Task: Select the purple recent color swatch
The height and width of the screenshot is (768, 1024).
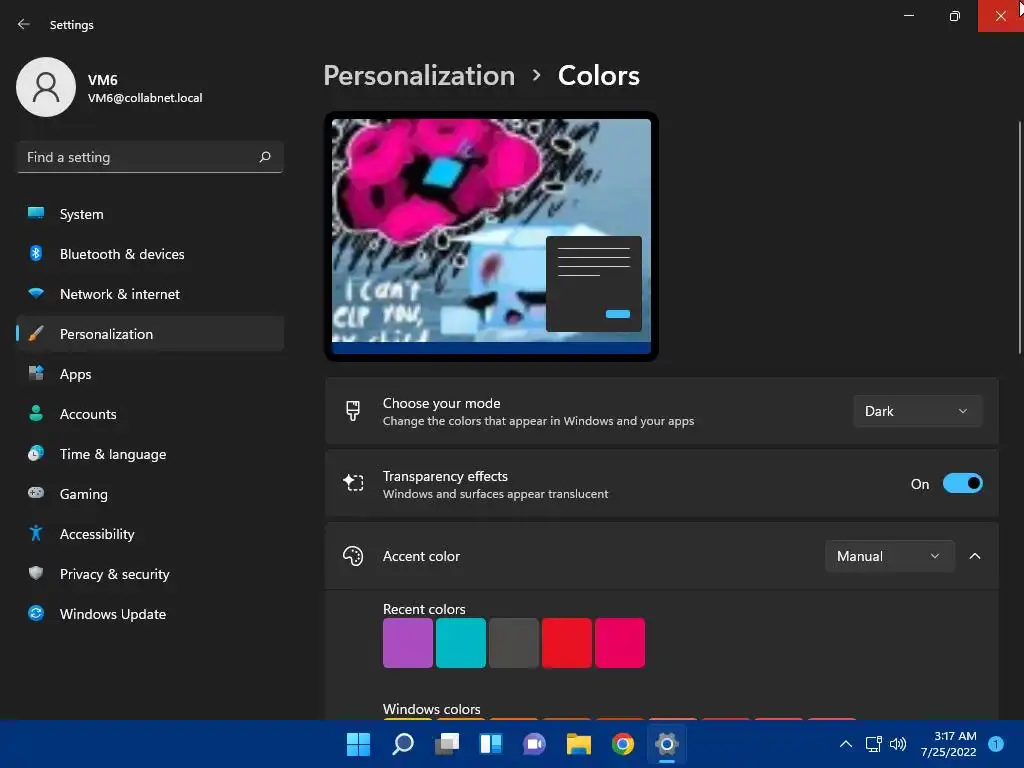Action: click(408, 643)
